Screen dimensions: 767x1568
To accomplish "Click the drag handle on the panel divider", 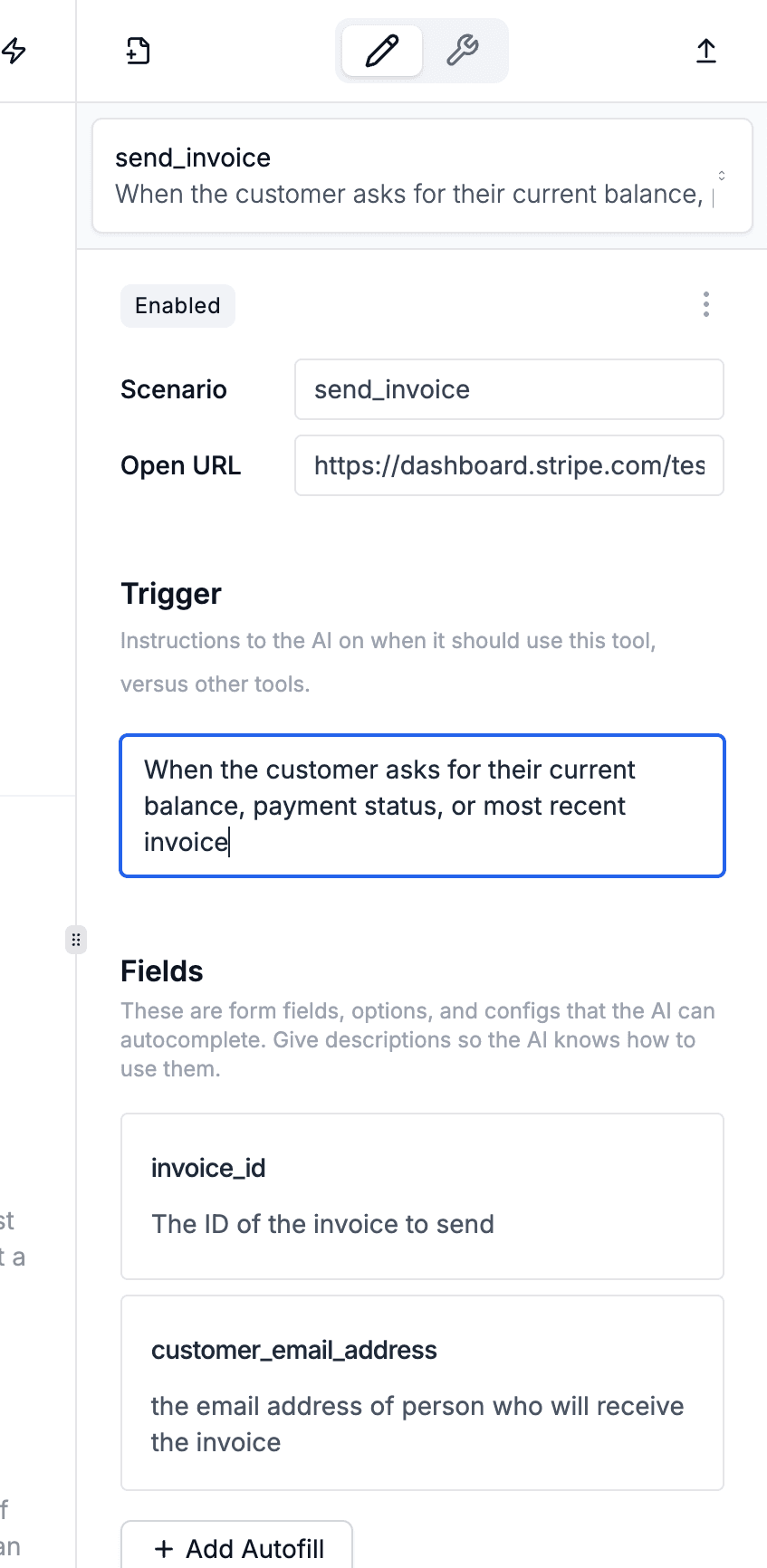I will pos(76,940).
